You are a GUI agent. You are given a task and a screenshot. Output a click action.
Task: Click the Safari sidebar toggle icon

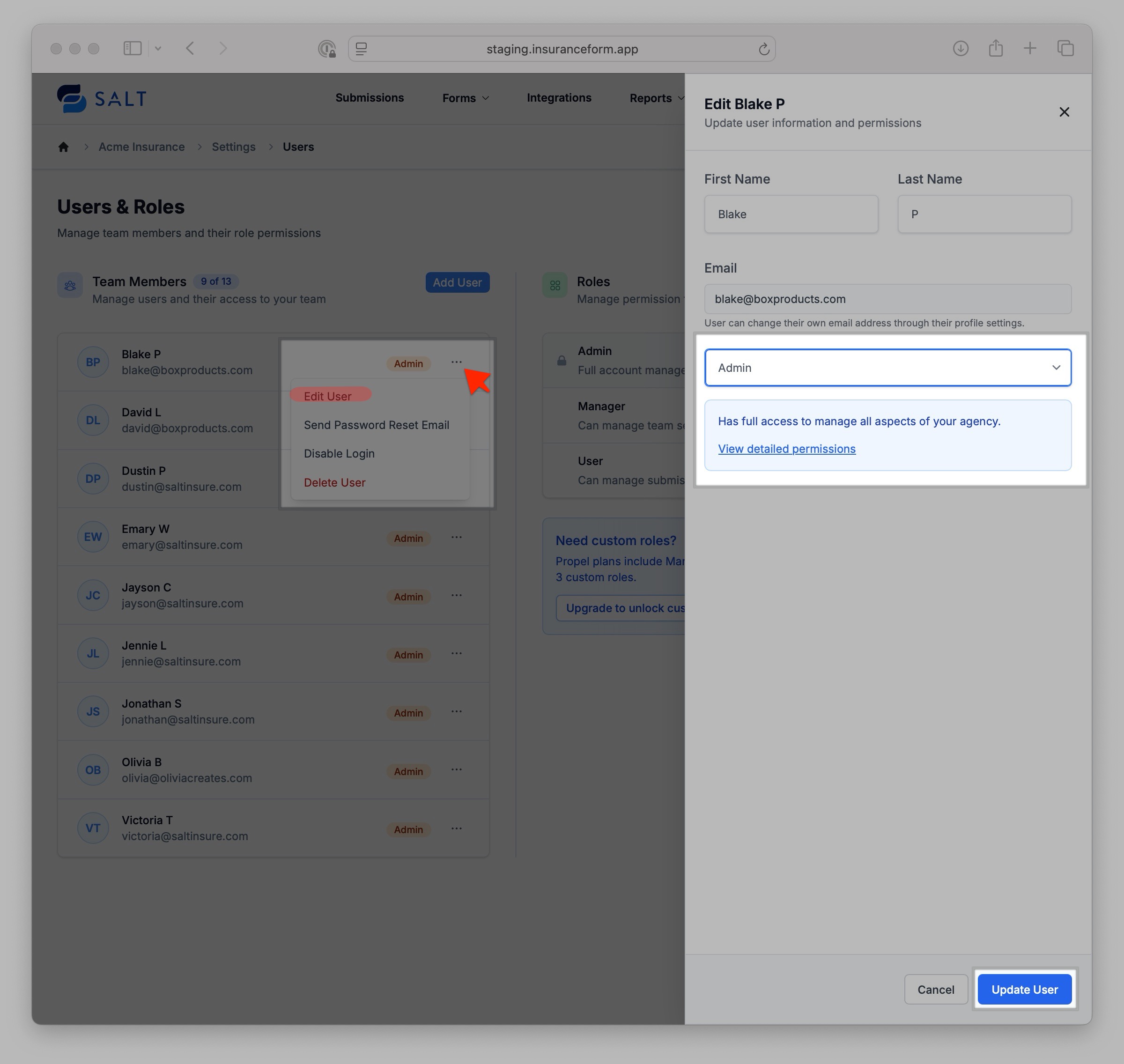(x=132, y=48)
